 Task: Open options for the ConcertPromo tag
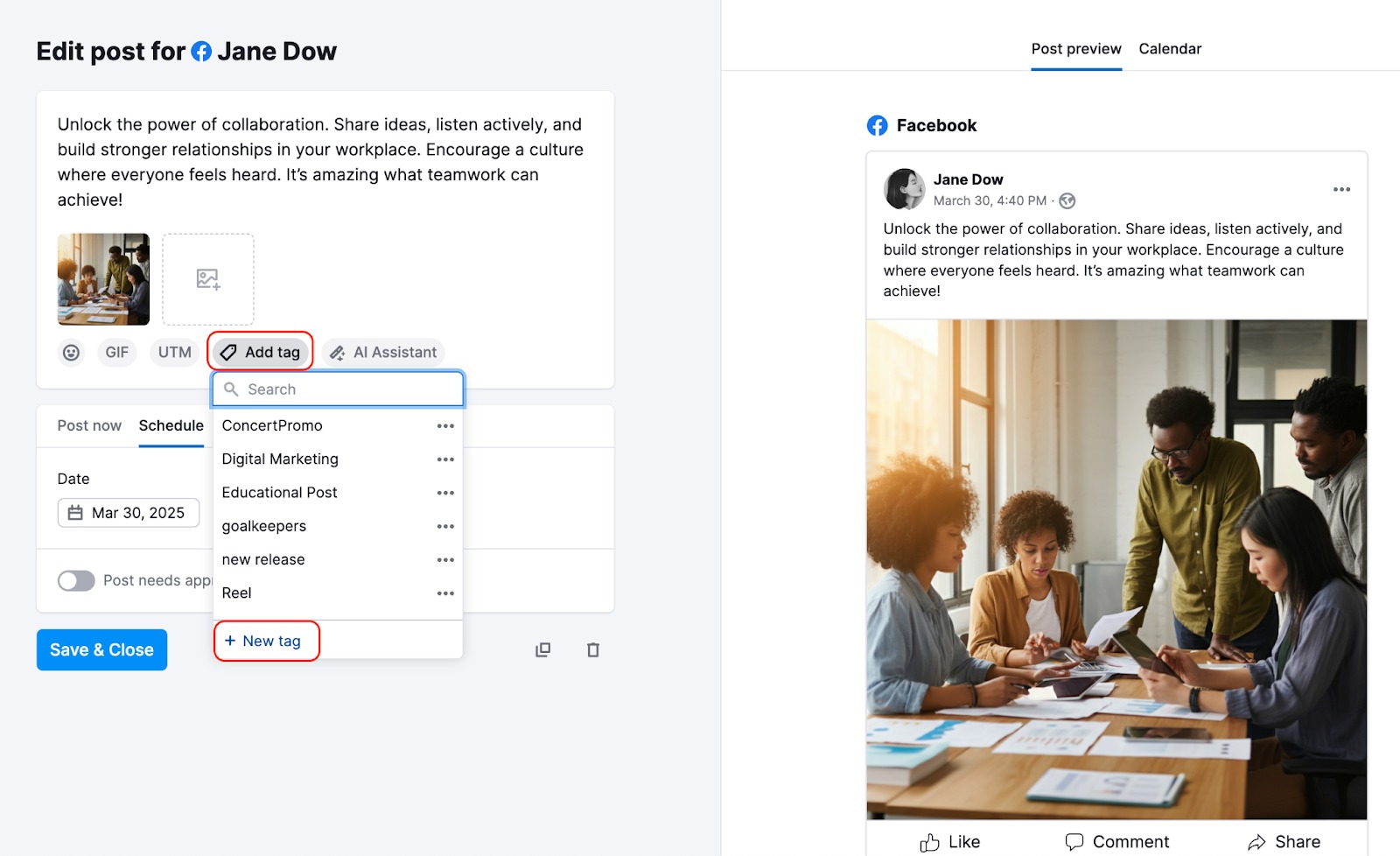(445, 425)
